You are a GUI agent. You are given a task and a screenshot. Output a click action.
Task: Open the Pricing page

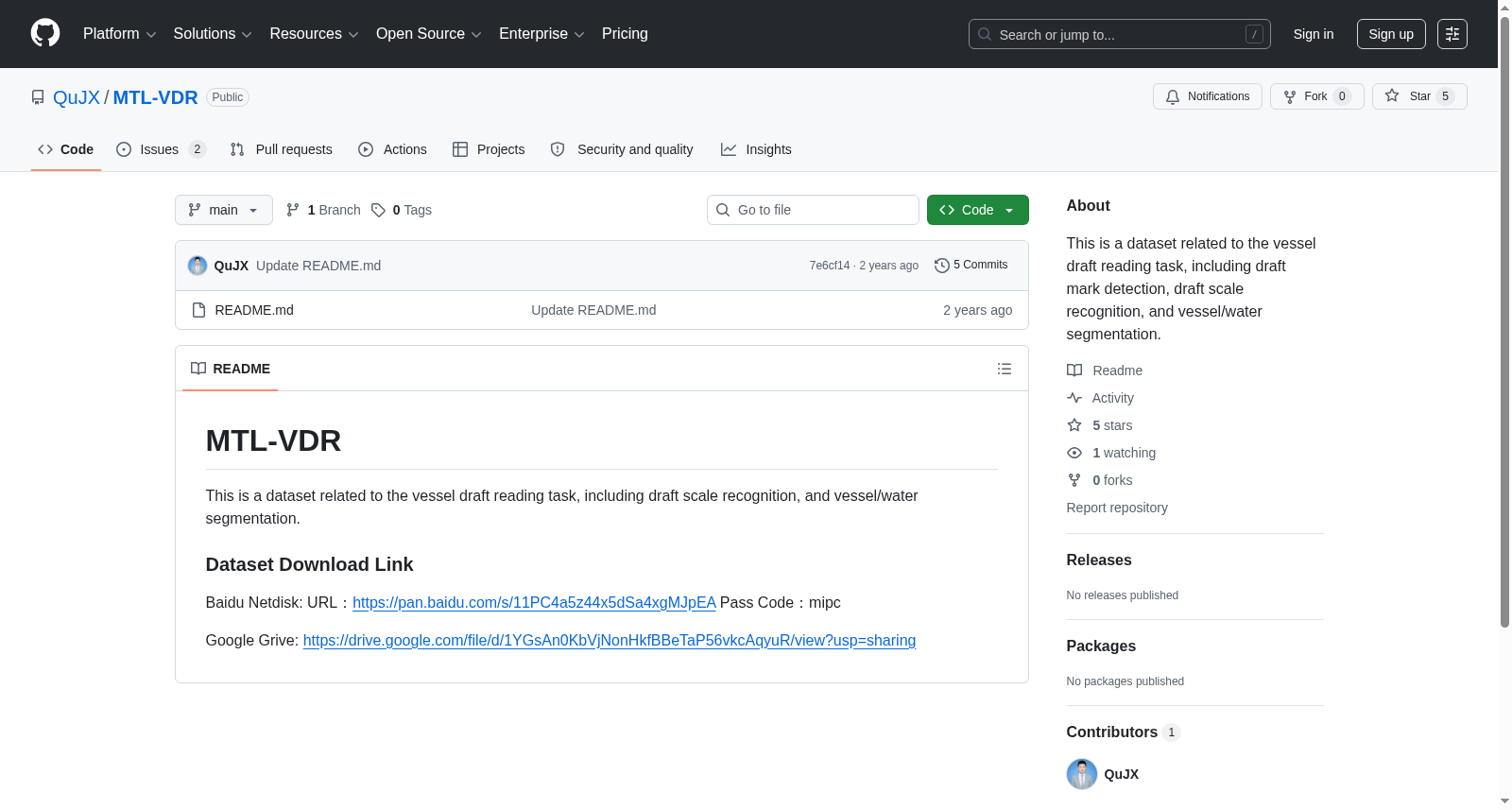click(x=625, y=34)
